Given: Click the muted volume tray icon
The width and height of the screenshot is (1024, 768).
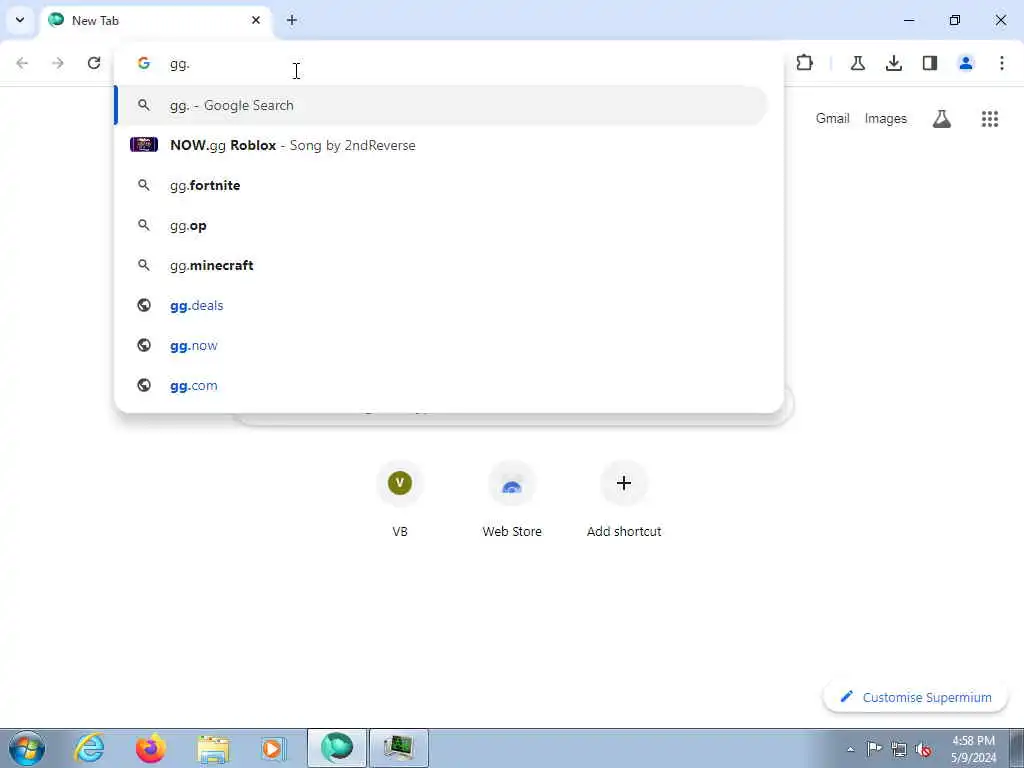Looking at the screenshot, I should point(923,749).
